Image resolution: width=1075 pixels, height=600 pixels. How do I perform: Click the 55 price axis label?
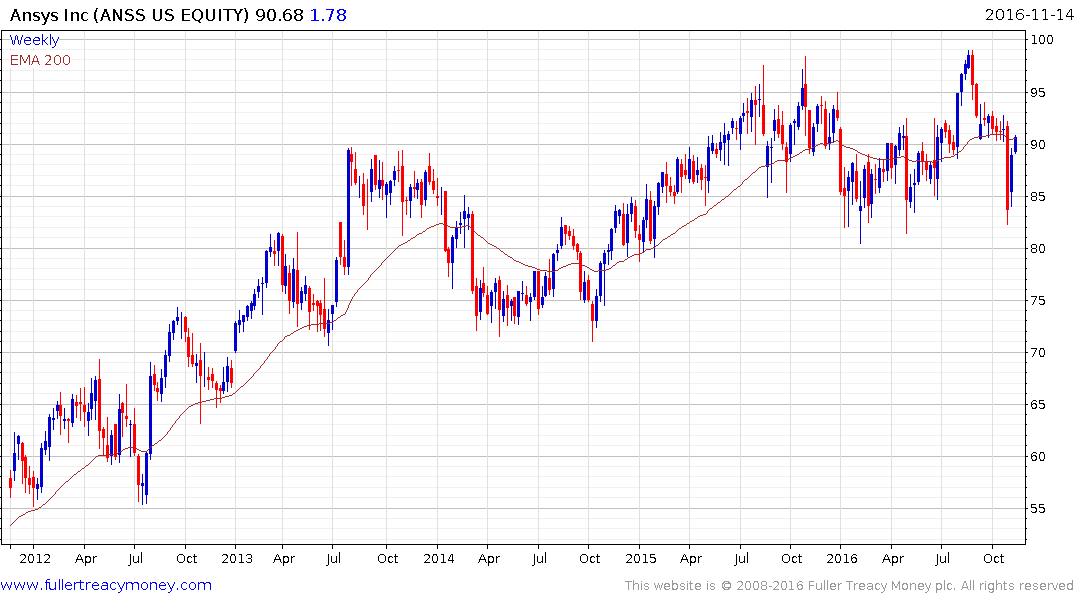point(1038,509)
